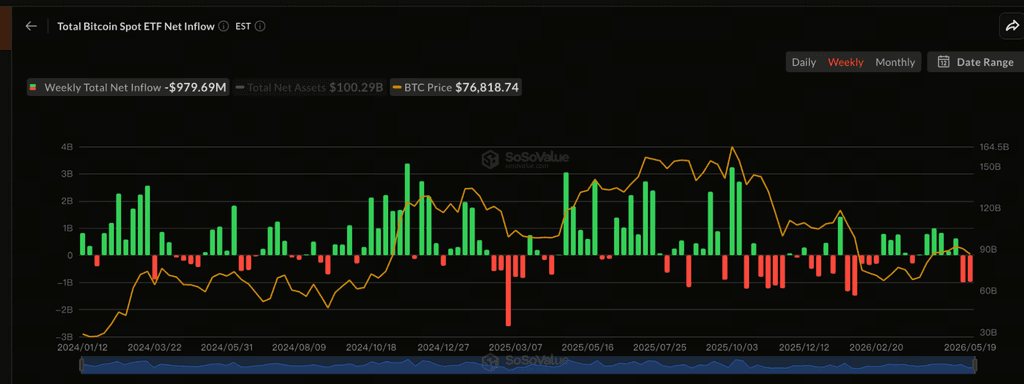1024x384 pixels.
Task: Click the 3B left axis label
Action: (x=67, y=174)
